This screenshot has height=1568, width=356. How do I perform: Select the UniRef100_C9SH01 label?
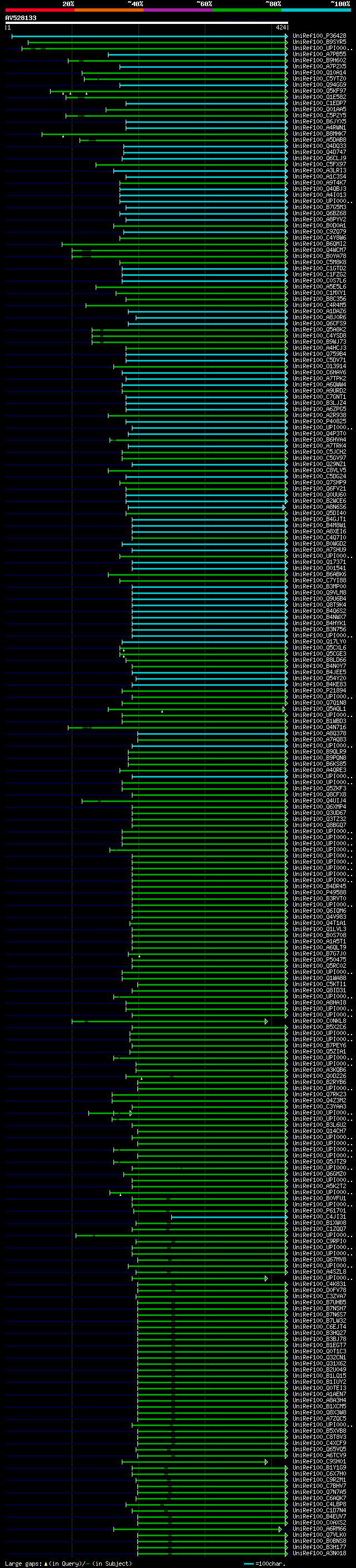(x=319, y=1461)
